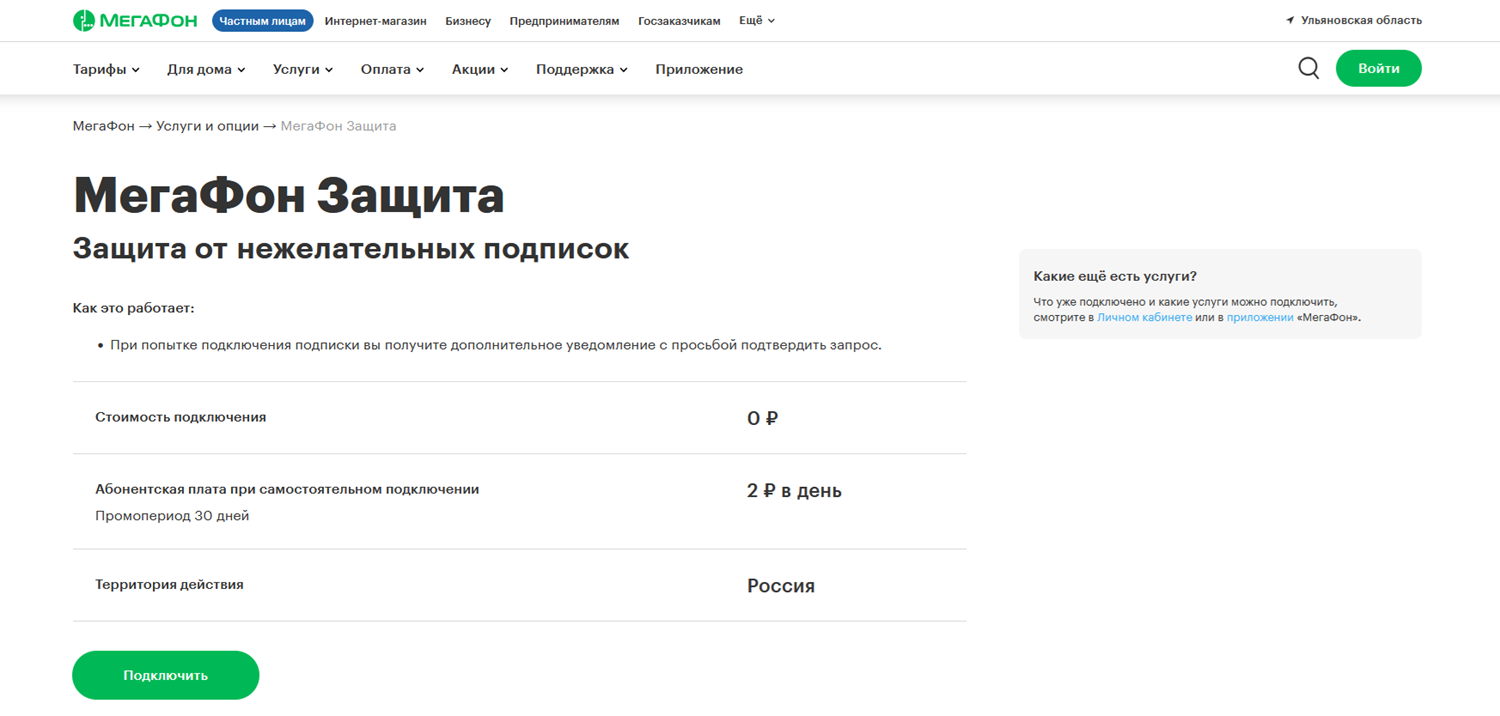
Task: Expand the Тарифы menu
Action: [x=106, y=69]
